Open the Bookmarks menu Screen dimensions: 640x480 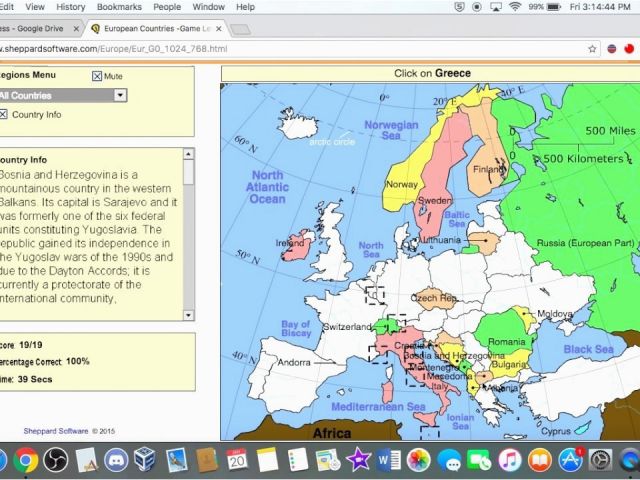tap(119, 7)
